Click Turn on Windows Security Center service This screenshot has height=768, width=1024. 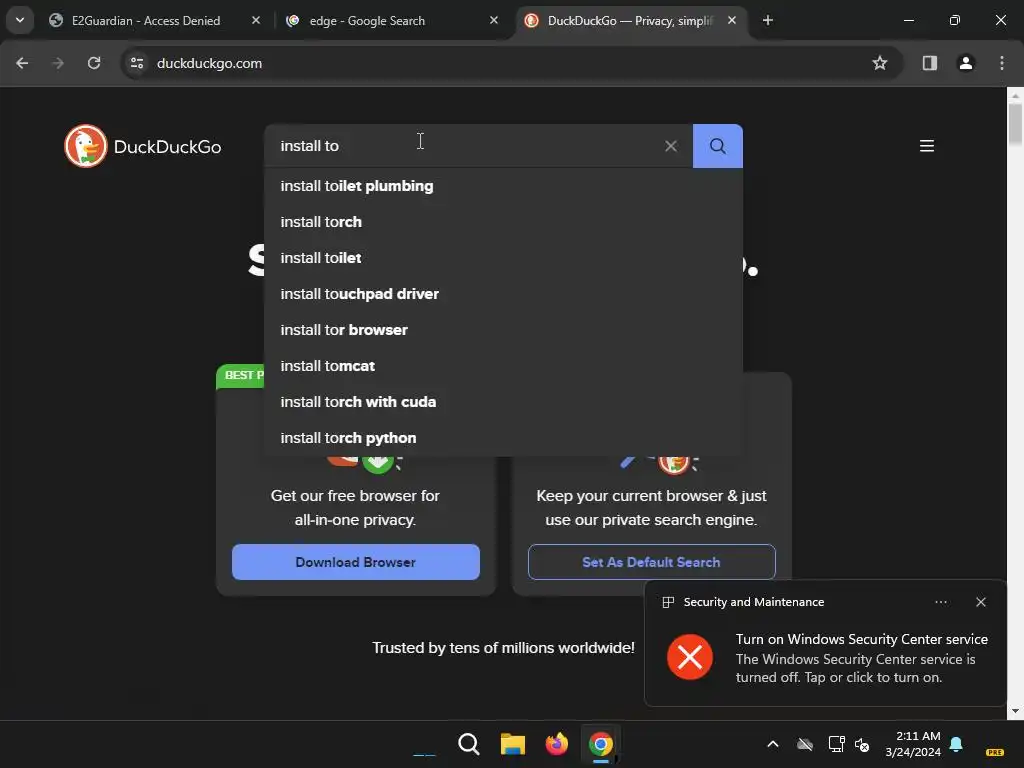[861, 639]
